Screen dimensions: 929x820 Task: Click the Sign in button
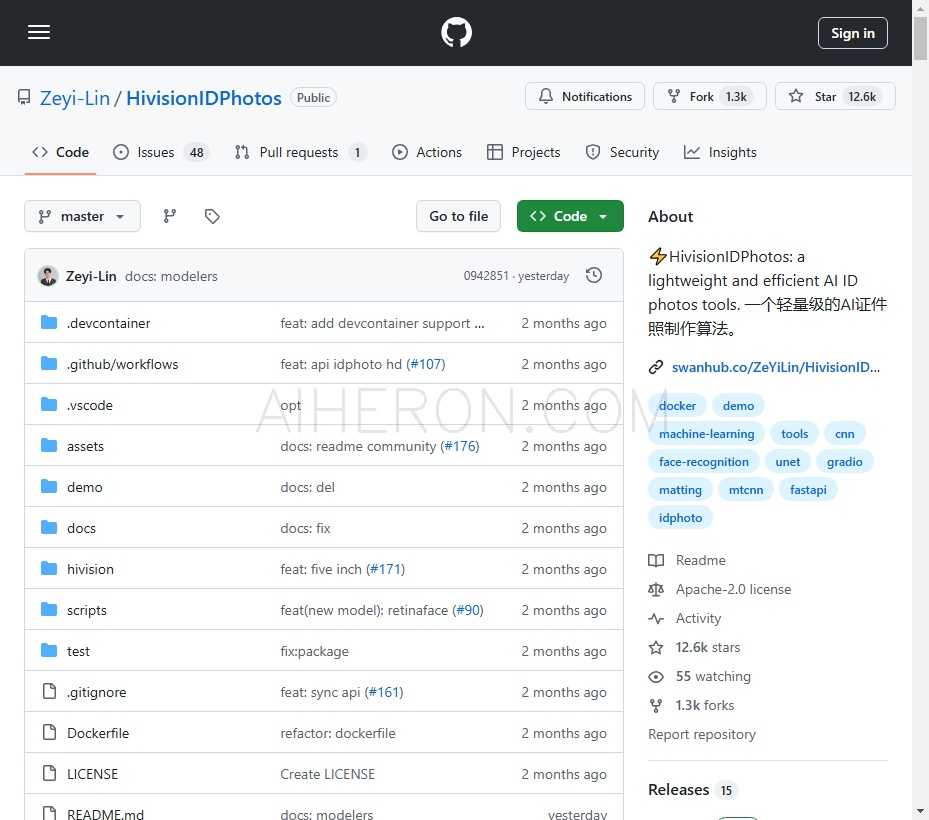click(853, 33)
